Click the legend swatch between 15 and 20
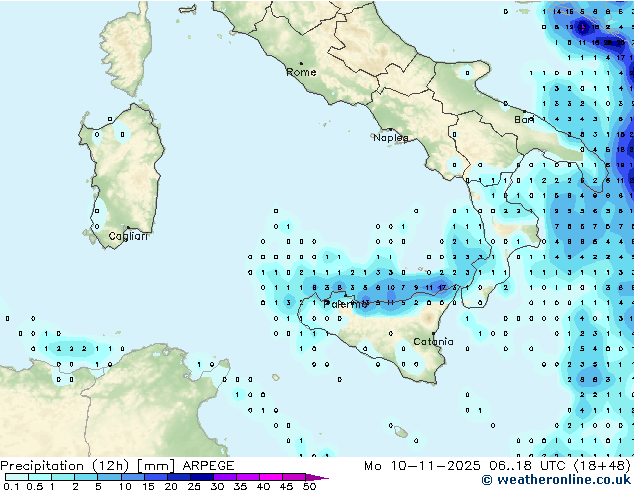Screen dimensions: 634x490 coord(155,477)
